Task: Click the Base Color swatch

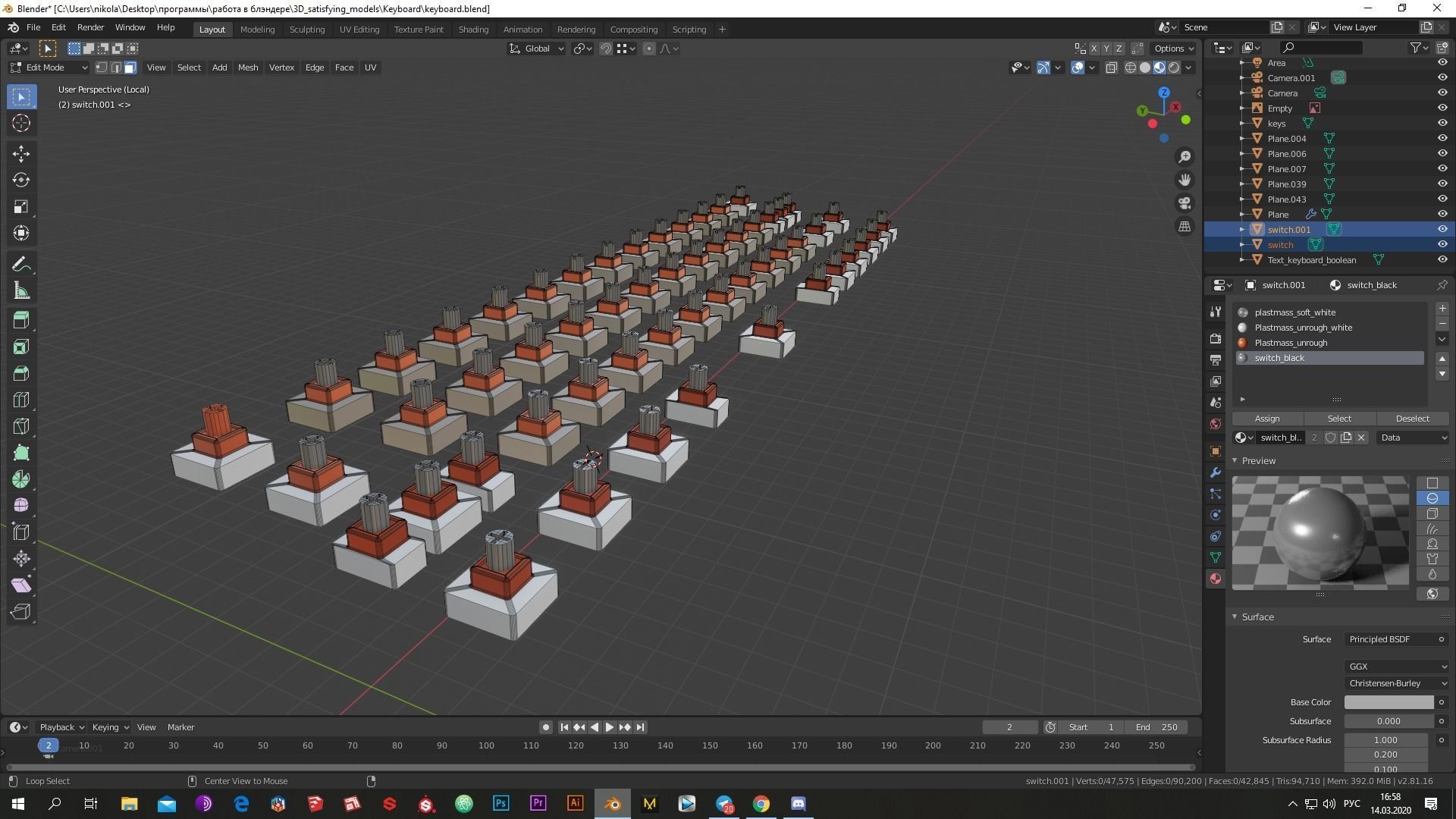Action: coord(1389,702)
